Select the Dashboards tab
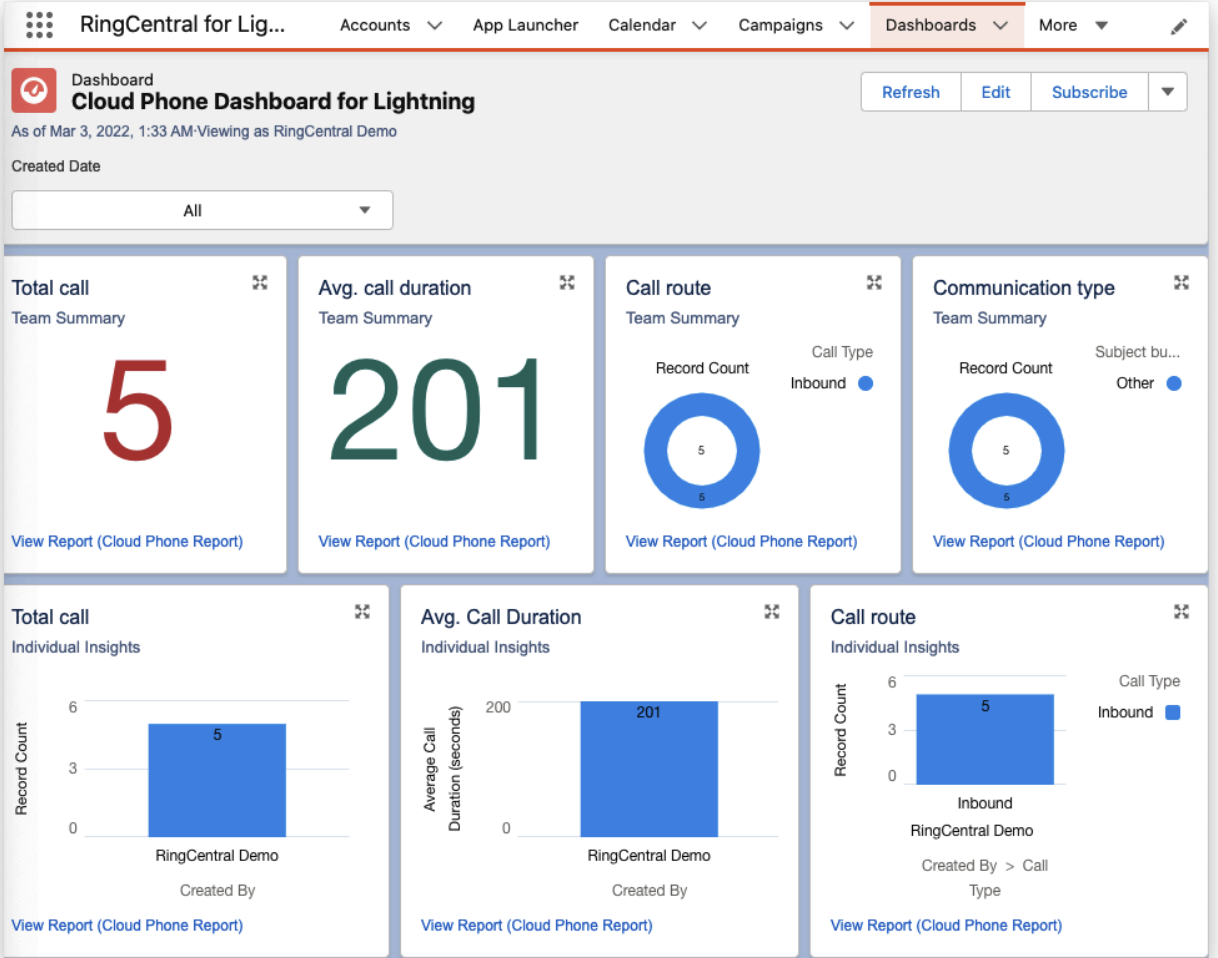Viewport: 1218px width, 958px height. click(x=931, y=26)
